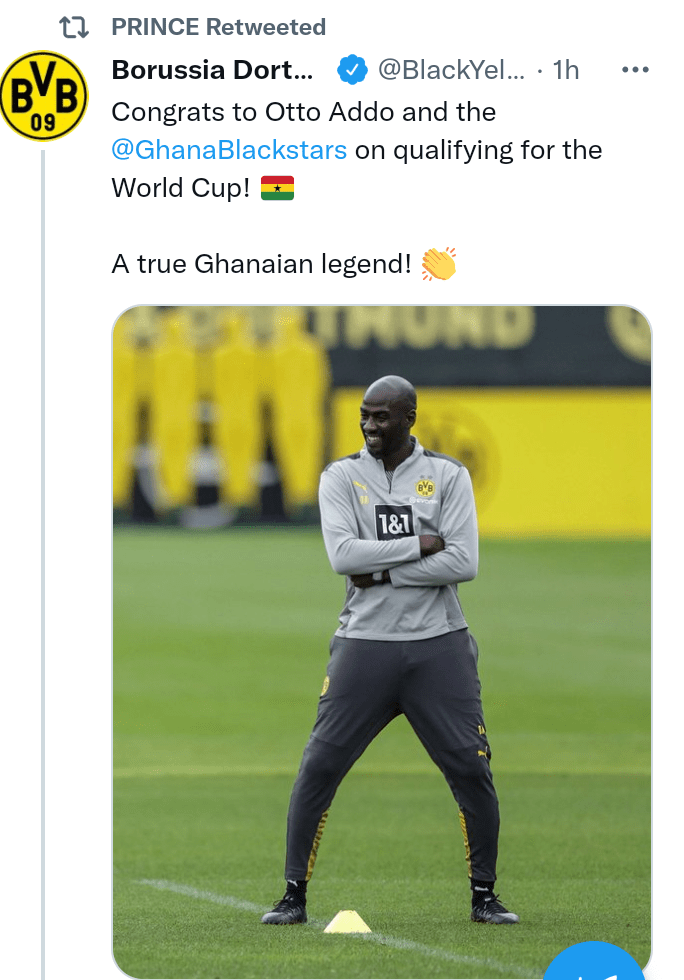684x980 pixels.
Task: Click the BVB crest on the grey jacket
Action: click(x=425, y=488)
